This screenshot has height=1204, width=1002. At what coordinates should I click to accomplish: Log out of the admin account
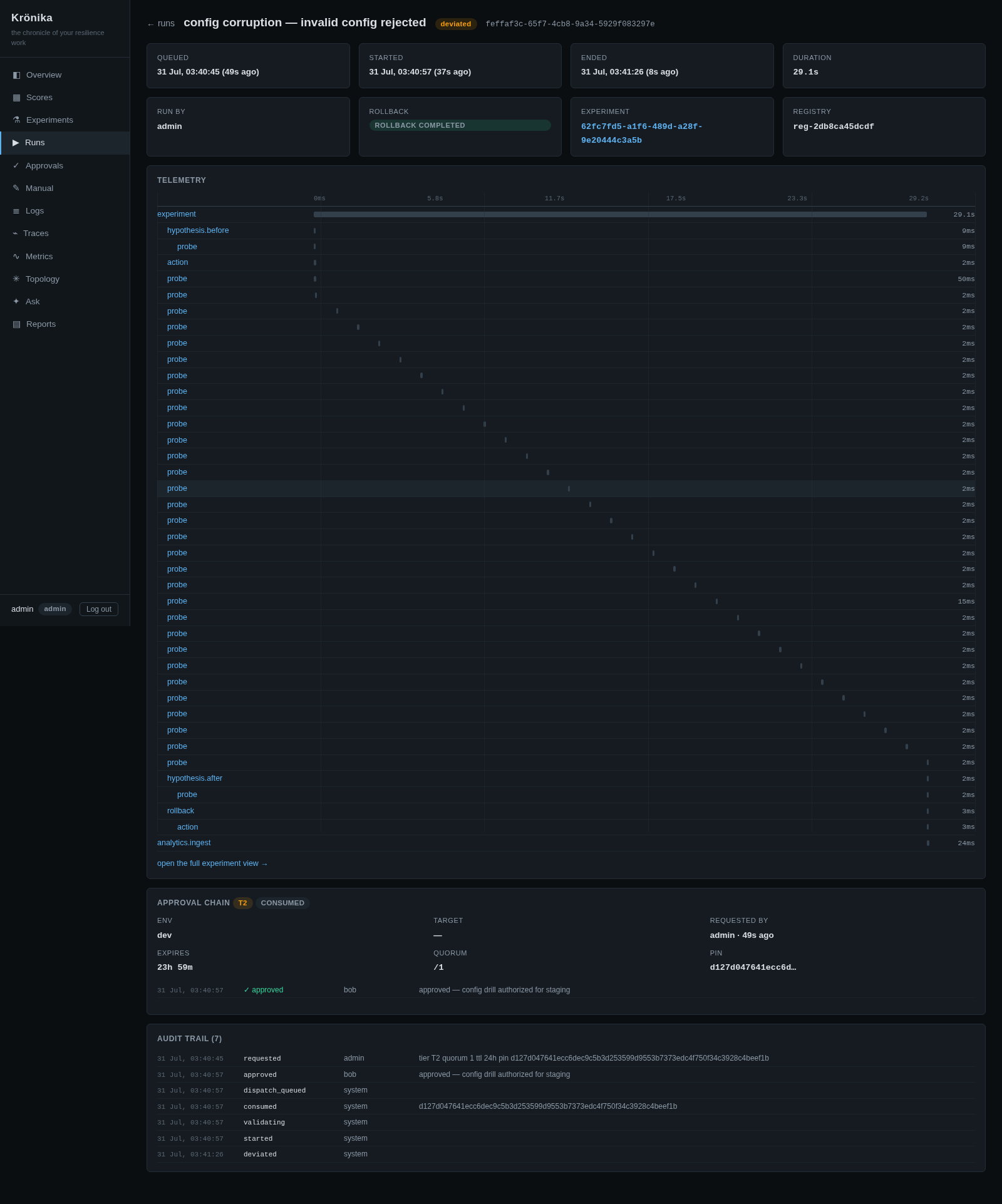(x=99, y=609)
